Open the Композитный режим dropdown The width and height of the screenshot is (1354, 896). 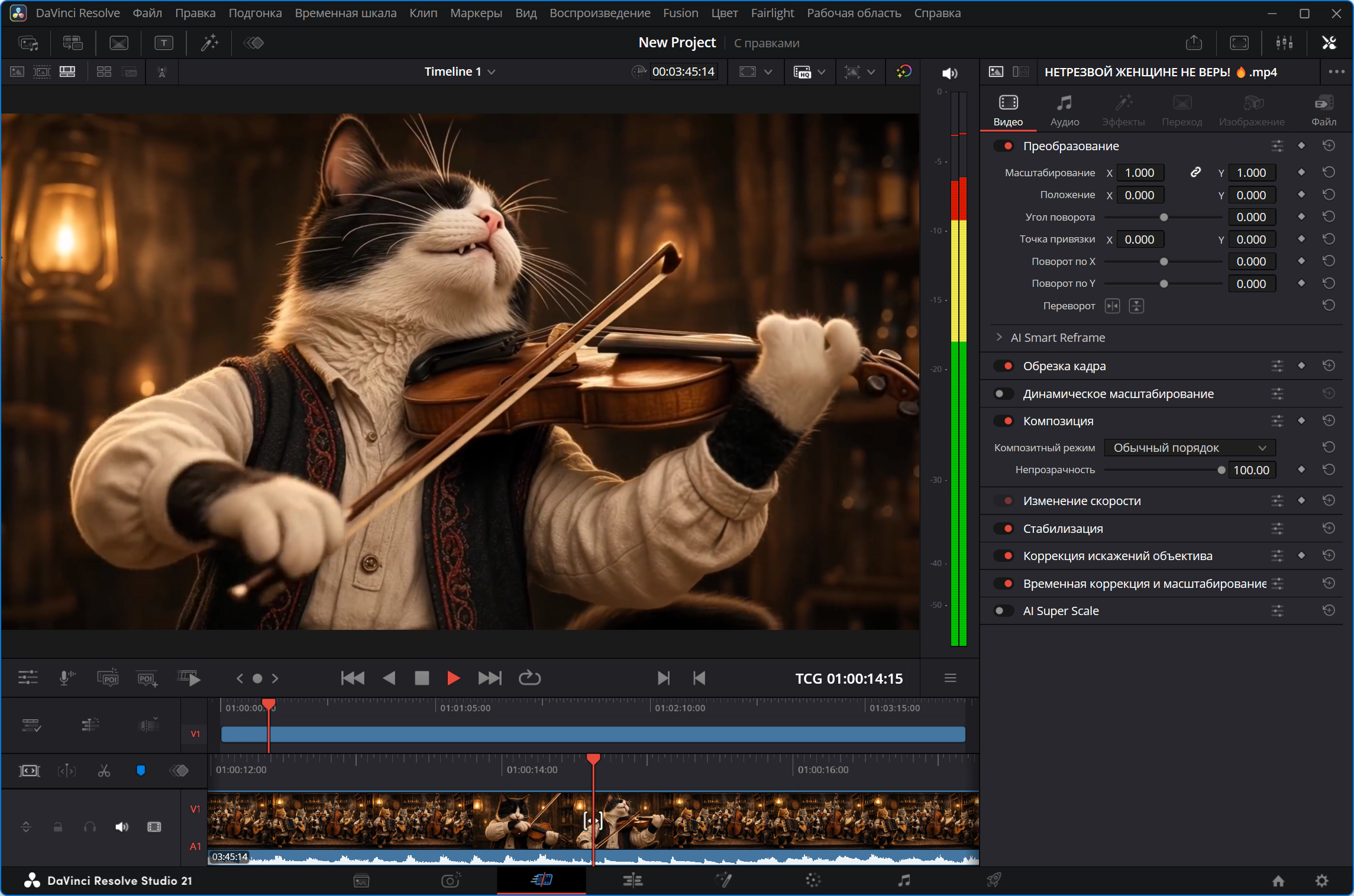click(1190, 448)
